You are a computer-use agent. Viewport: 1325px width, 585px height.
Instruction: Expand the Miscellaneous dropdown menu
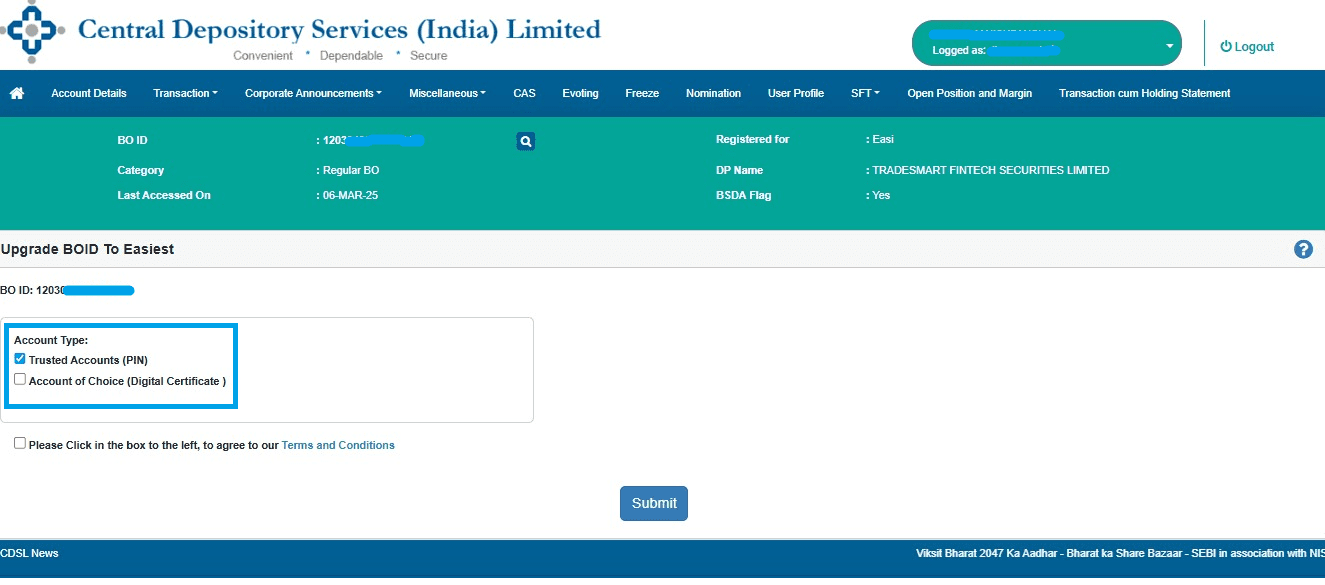pos(447,93)
